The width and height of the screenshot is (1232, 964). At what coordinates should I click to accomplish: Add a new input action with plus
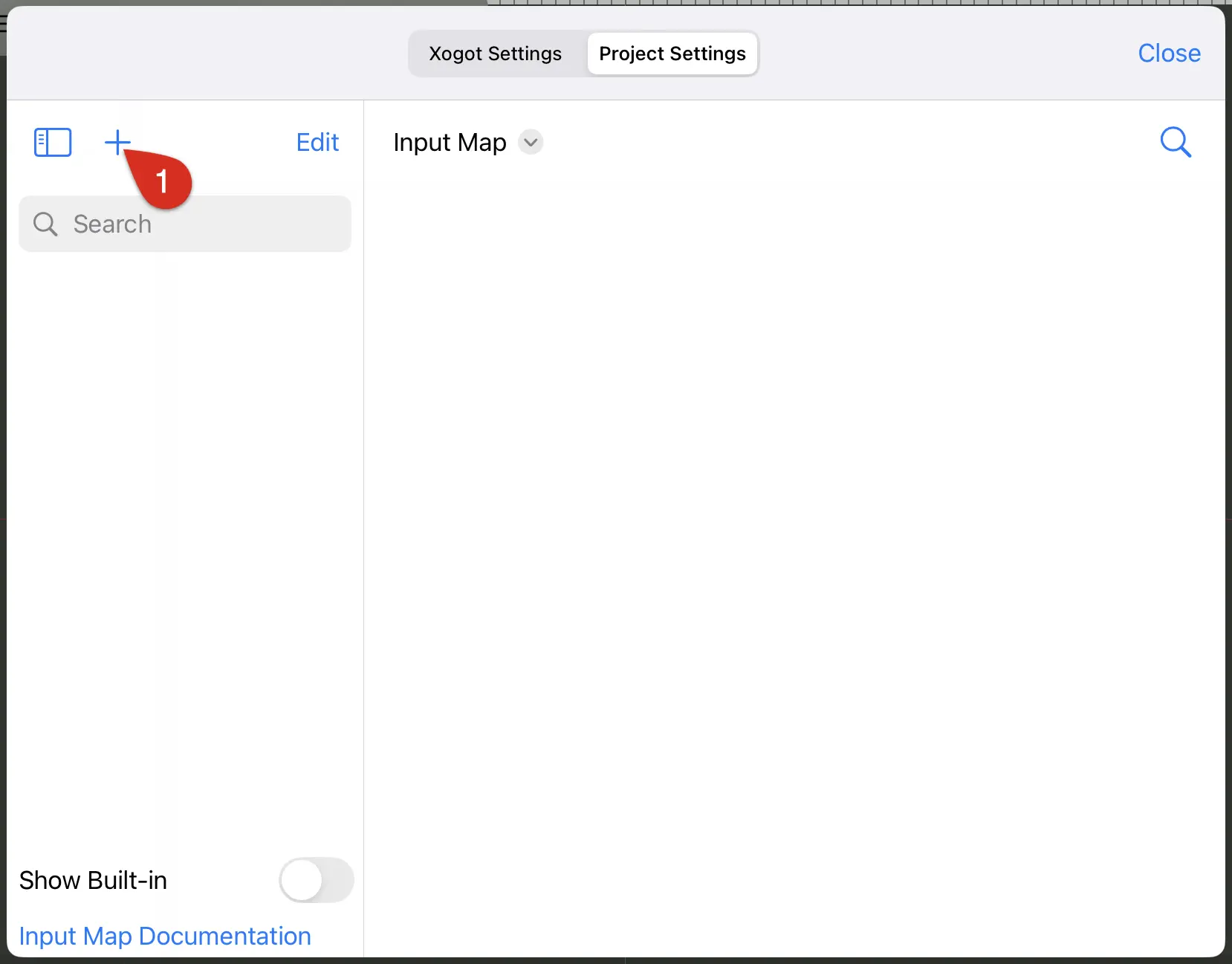coord(117,142)
